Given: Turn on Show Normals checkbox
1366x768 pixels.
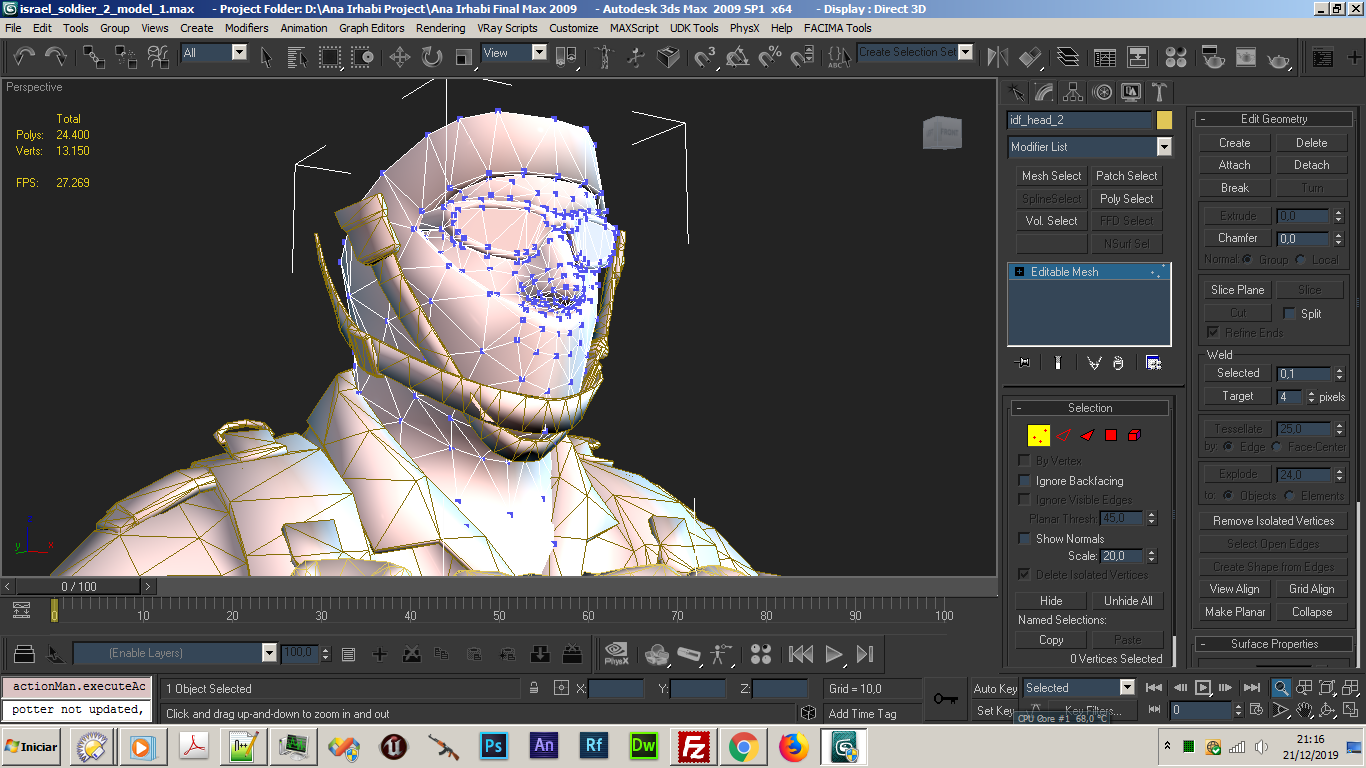Looking at the screenshot, I should (x=1024, y=539).
